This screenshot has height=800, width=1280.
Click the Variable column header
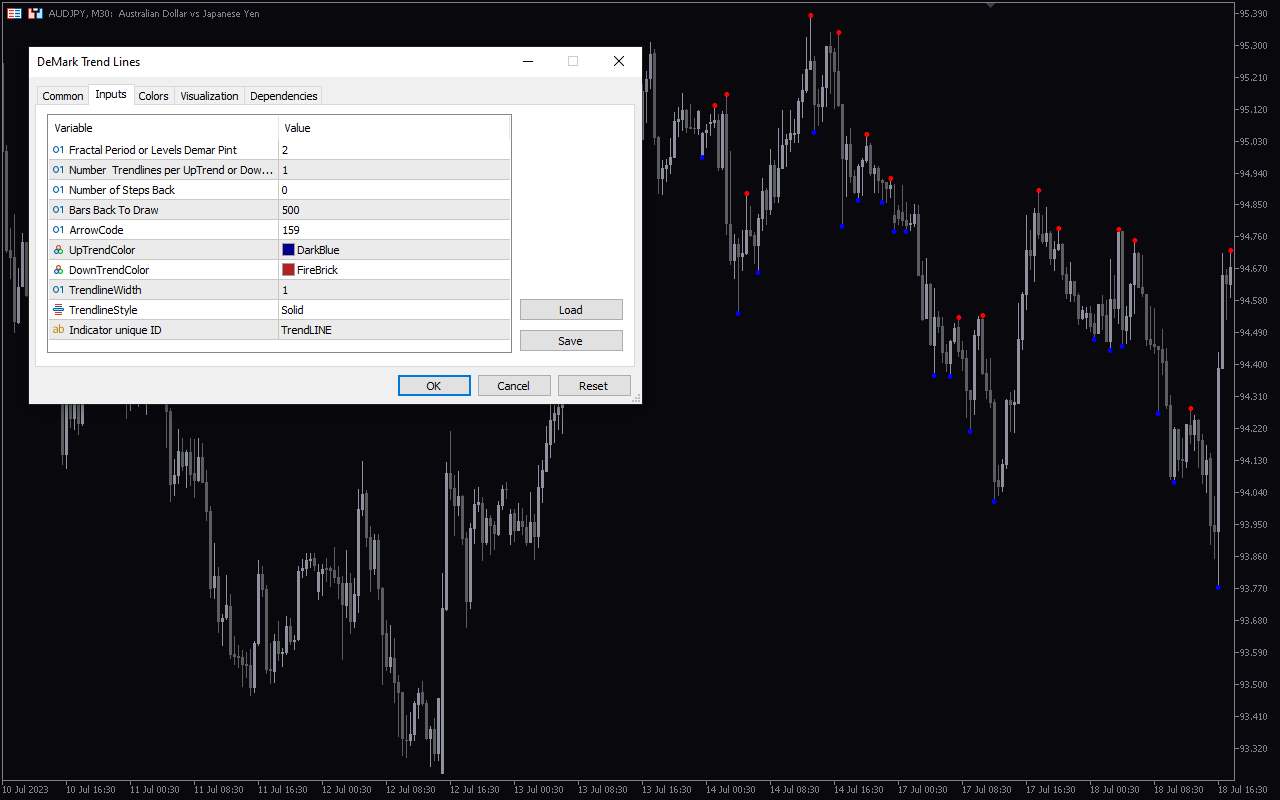tap(163, 128)
